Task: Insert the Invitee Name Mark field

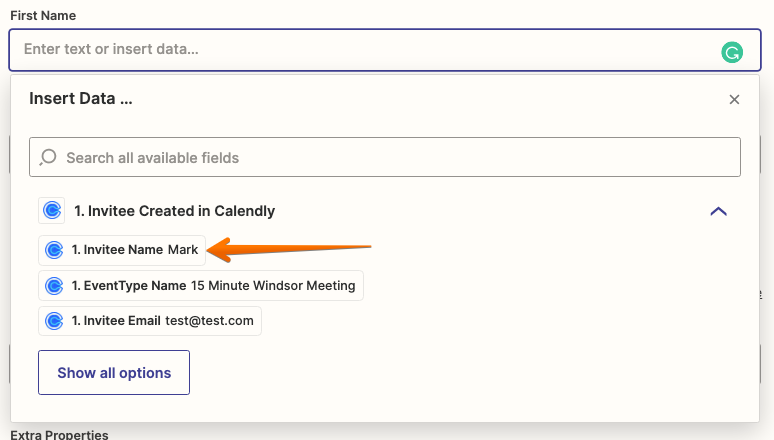Action: point(122,250)
